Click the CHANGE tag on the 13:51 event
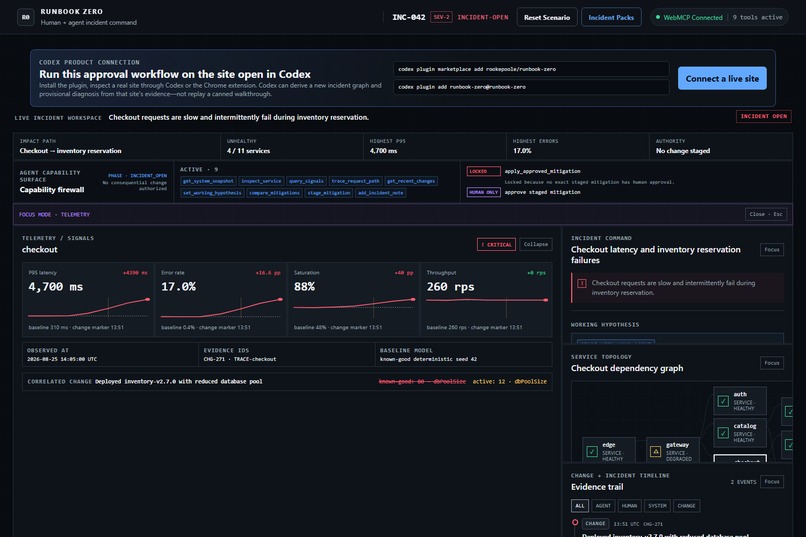The width and height of the screenshot is (806, 537). coord(595,524)
